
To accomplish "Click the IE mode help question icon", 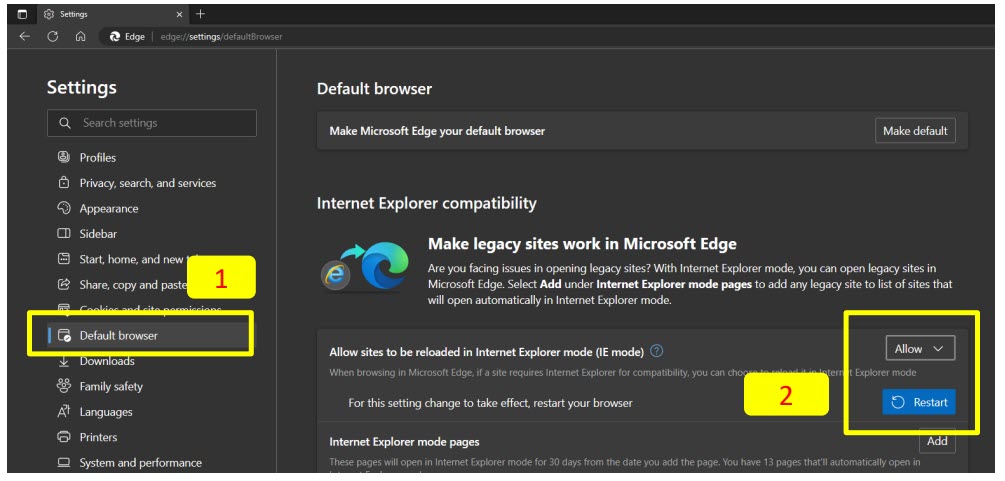I will coord(657,351).
